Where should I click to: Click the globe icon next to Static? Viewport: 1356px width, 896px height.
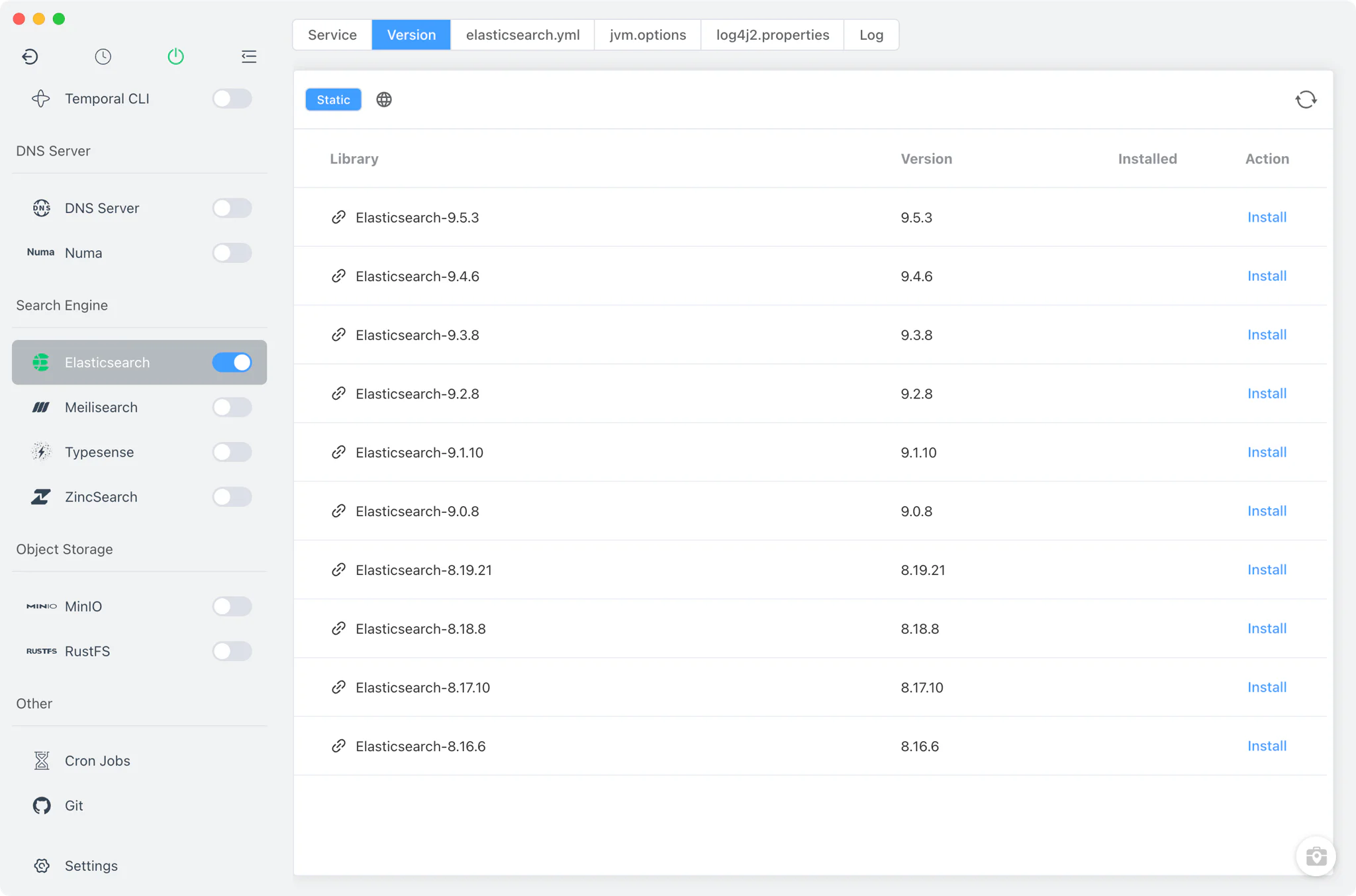click(384, 100)
